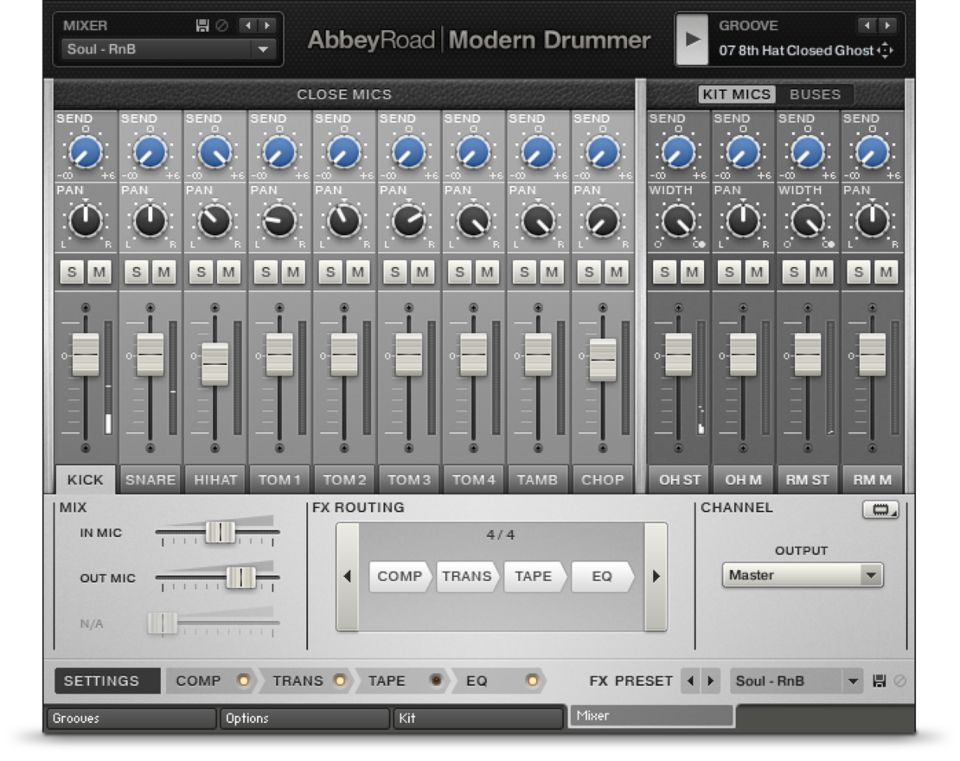Click the FX routing left arrow

(x=347, y=576)
